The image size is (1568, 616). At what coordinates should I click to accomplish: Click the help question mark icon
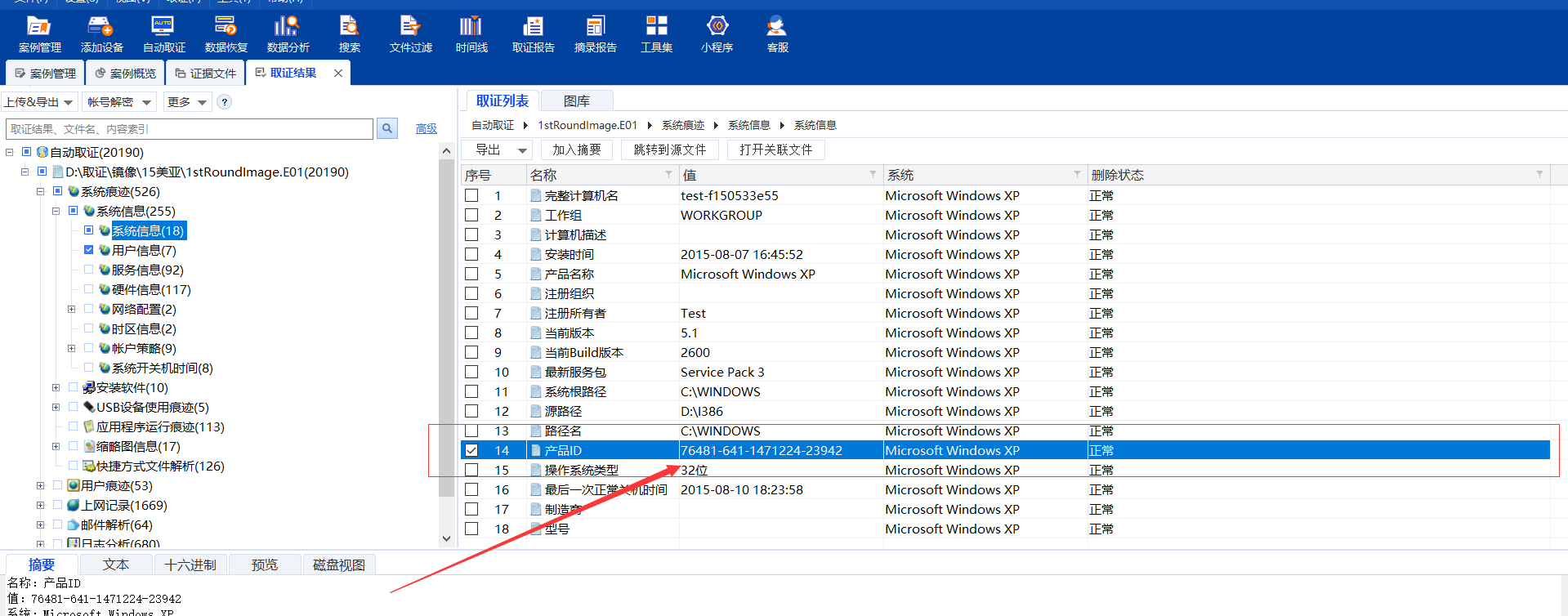click(224, 102)
